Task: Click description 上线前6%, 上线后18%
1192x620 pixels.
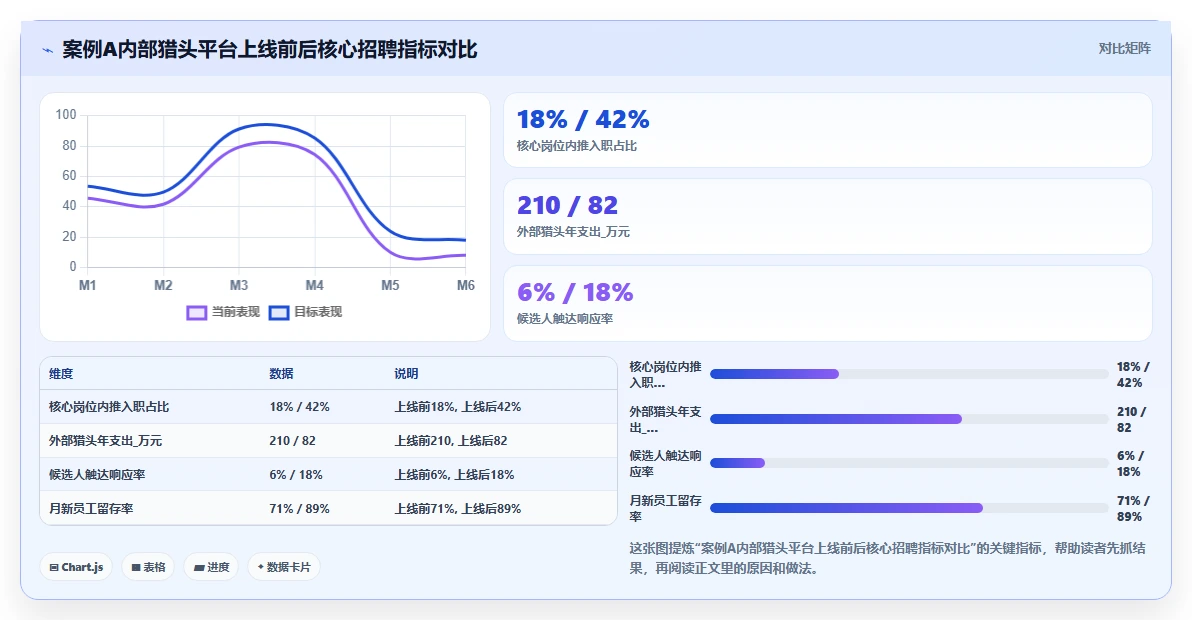Action: pyautogui.click(x=455, y=475)
